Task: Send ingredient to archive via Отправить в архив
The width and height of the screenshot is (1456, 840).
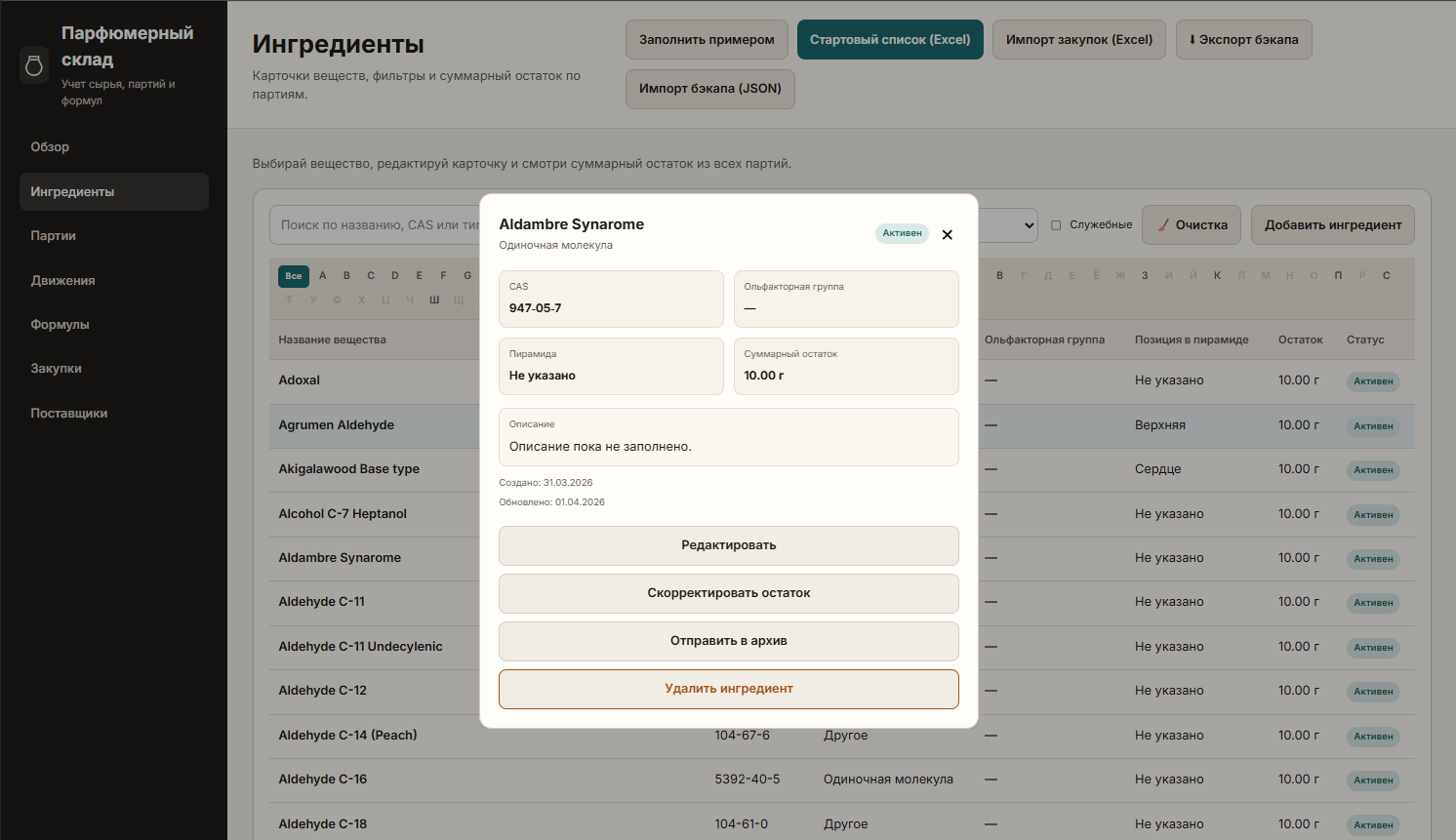Action: pos(728,641)
